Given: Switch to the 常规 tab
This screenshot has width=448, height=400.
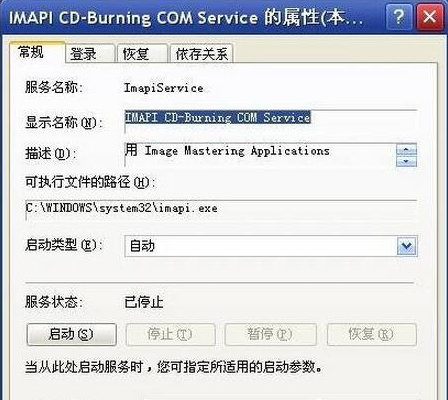Looking at the screenshot, I should point(37,52).
